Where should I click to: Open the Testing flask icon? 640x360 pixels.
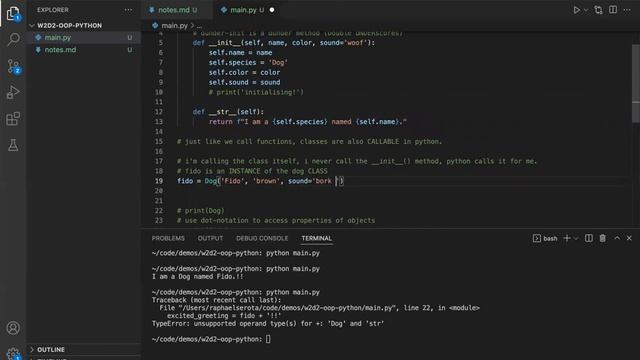pyautogui.click(x=13, y=145)
